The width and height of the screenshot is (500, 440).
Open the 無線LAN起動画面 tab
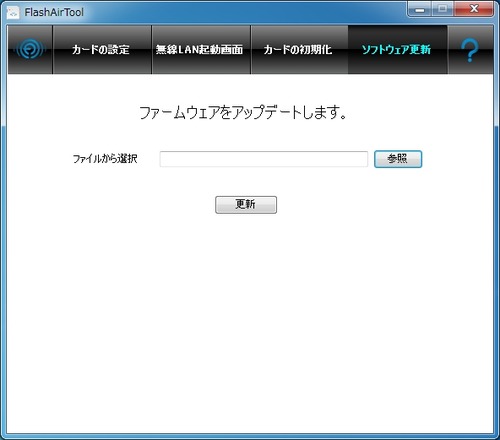pos(201,50)
